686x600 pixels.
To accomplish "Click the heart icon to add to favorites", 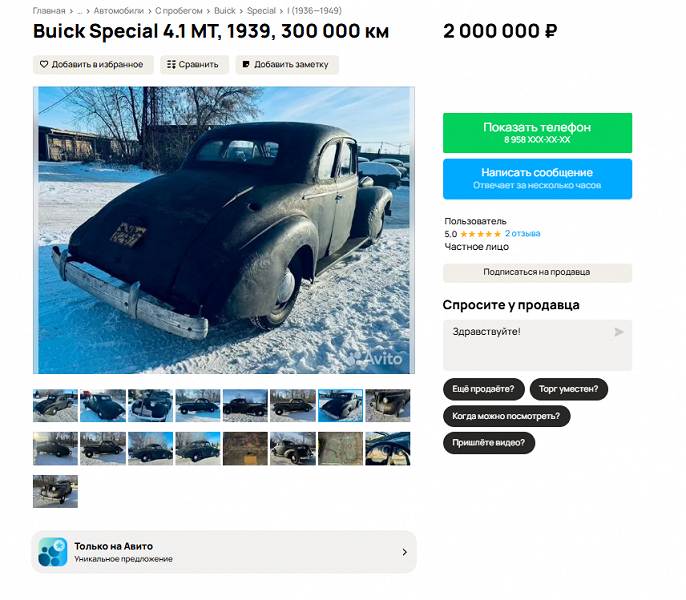I will 44,64.
